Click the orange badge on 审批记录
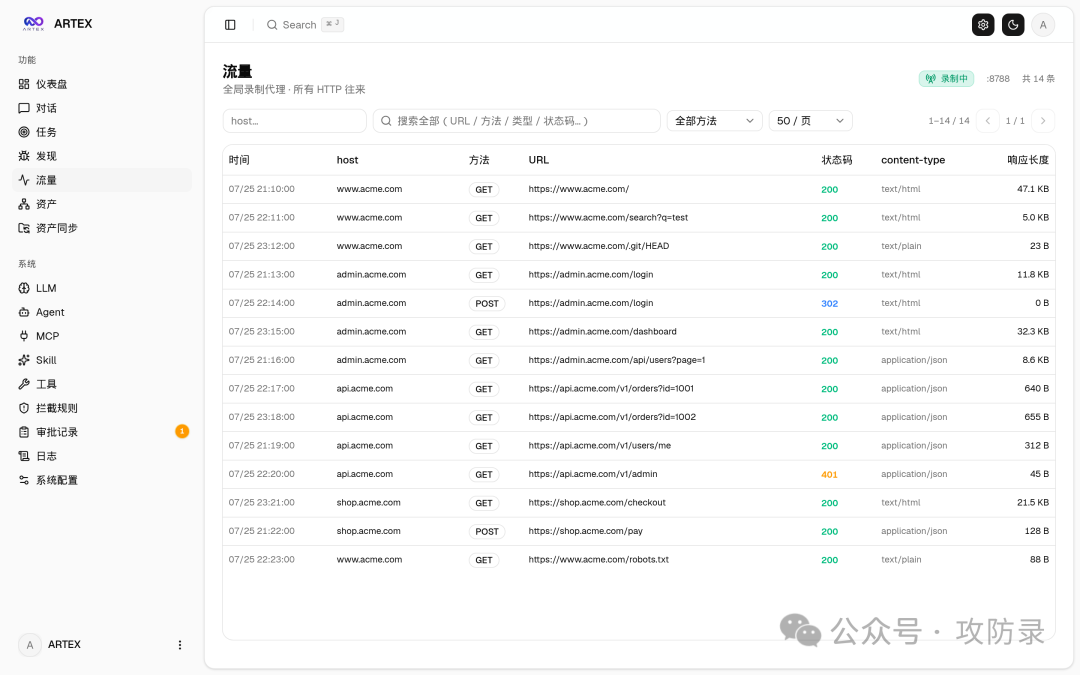 (x=182, y=431)
